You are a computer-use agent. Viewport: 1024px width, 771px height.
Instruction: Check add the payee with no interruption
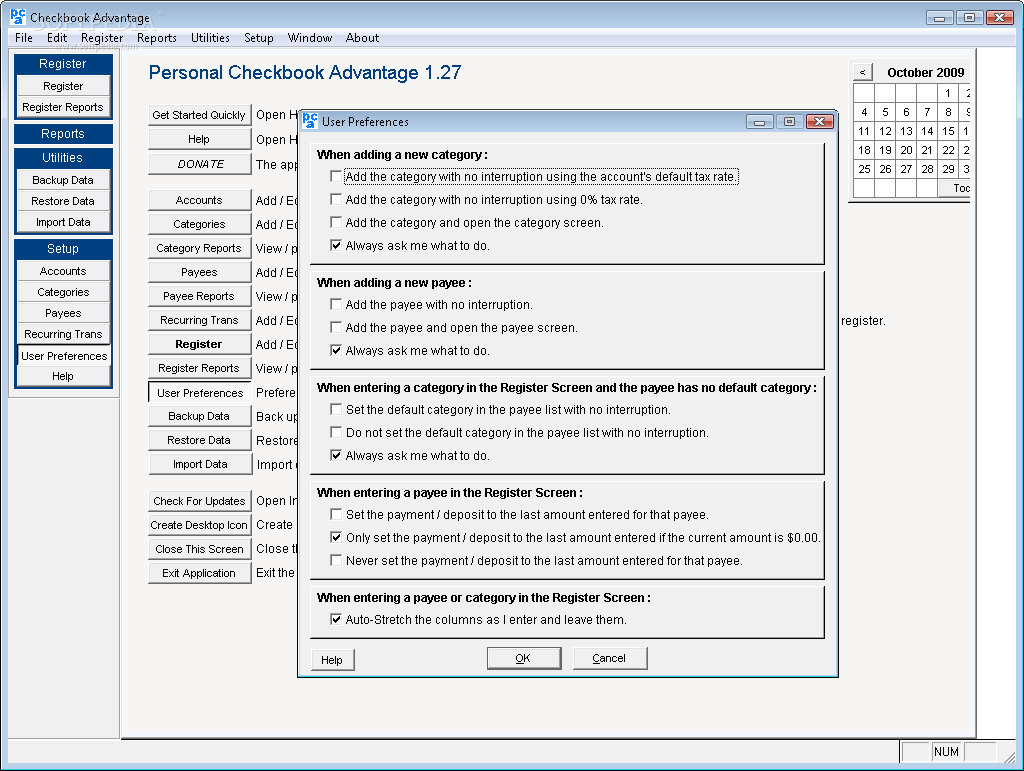coord(336,304)
